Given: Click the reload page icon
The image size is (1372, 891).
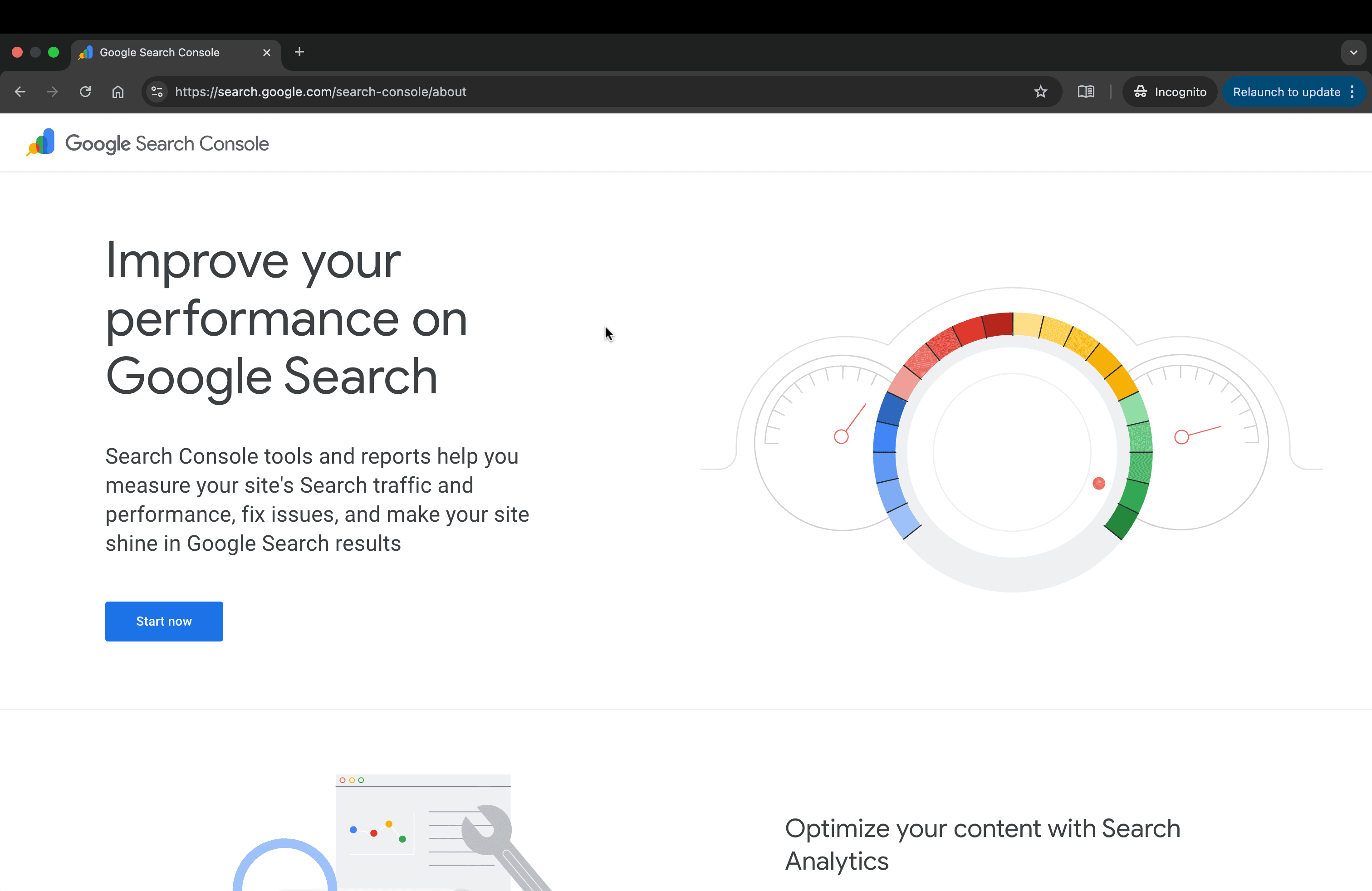Looking at the screenshot, I should [85, 92].
